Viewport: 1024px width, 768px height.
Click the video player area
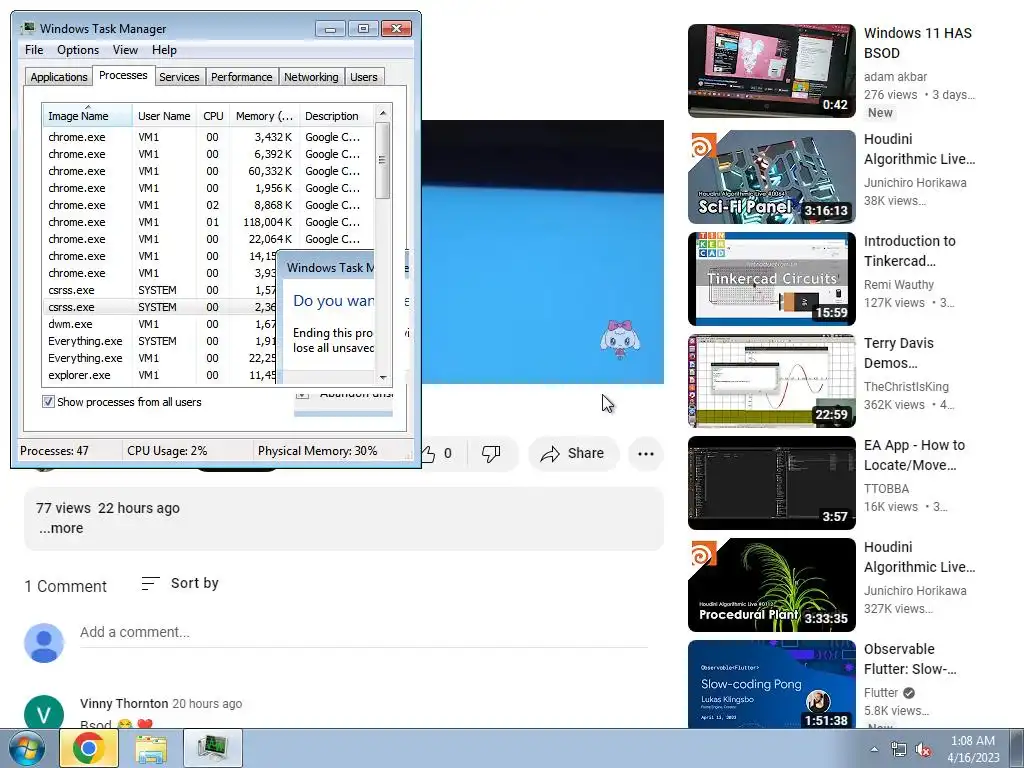(x=543, y=252)
